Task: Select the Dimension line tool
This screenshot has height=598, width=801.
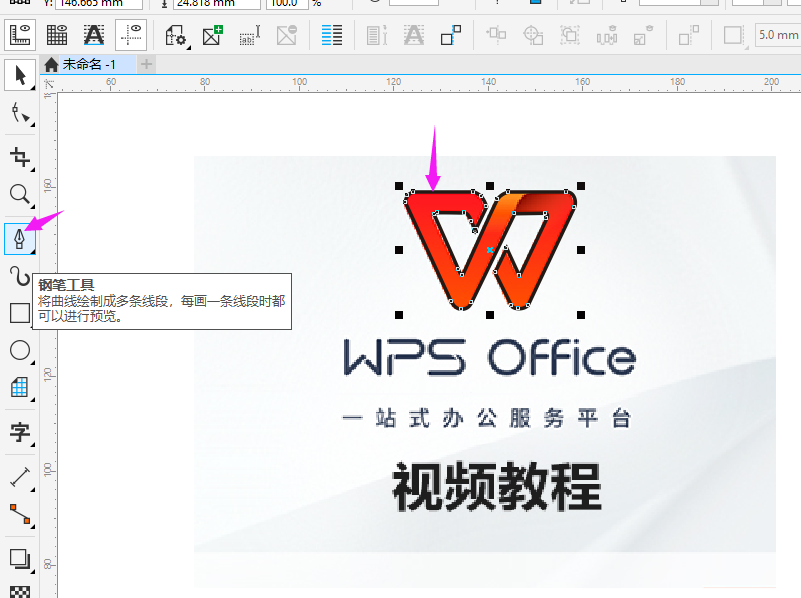Action: coord(20,477)
